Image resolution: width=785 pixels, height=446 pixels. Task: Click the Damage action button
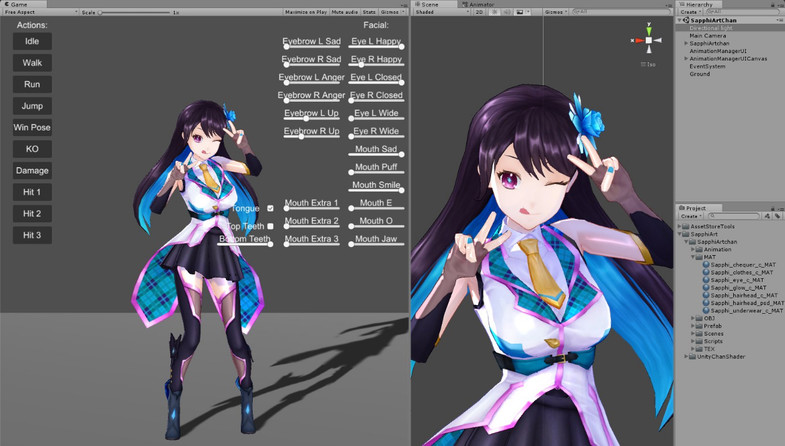(32, 171)
